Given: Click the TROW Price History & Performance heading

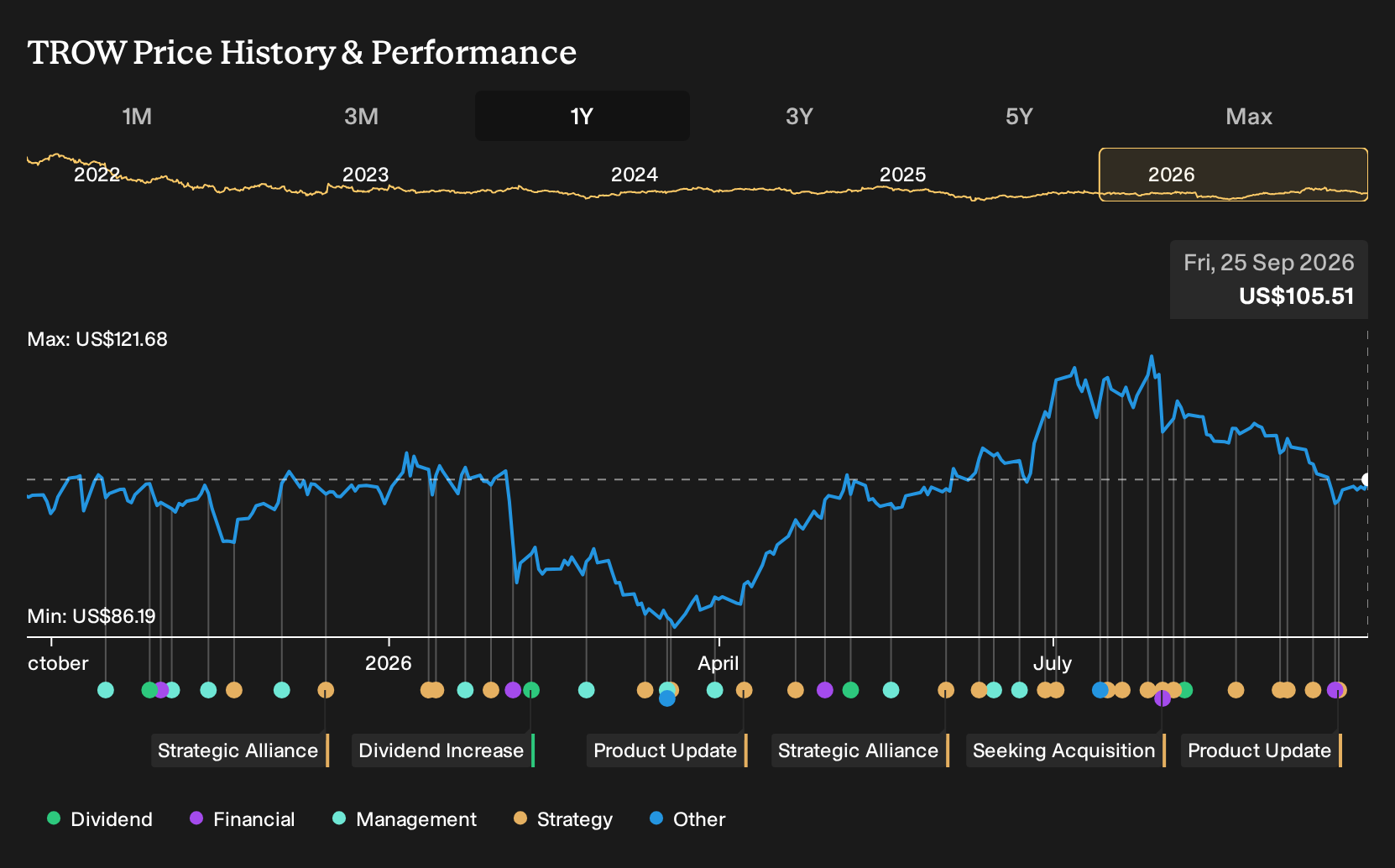Looking at the screenshot, I should coord(302,52).
